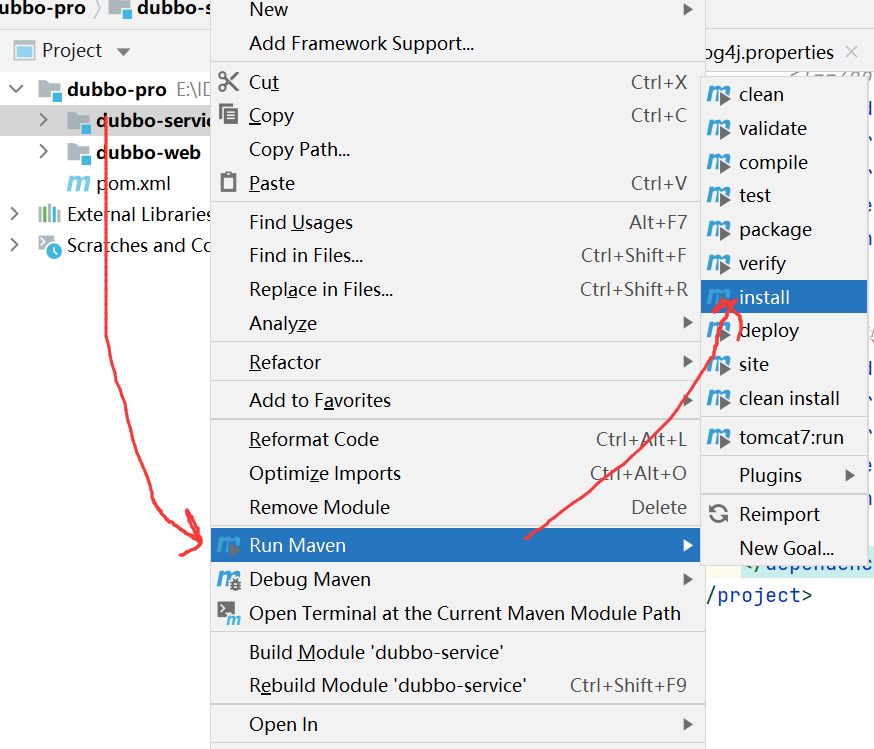The width and height of the screenshot is (874, 749).
Task: Click the Paste clipboard icon
Action: tap(228, 182)
